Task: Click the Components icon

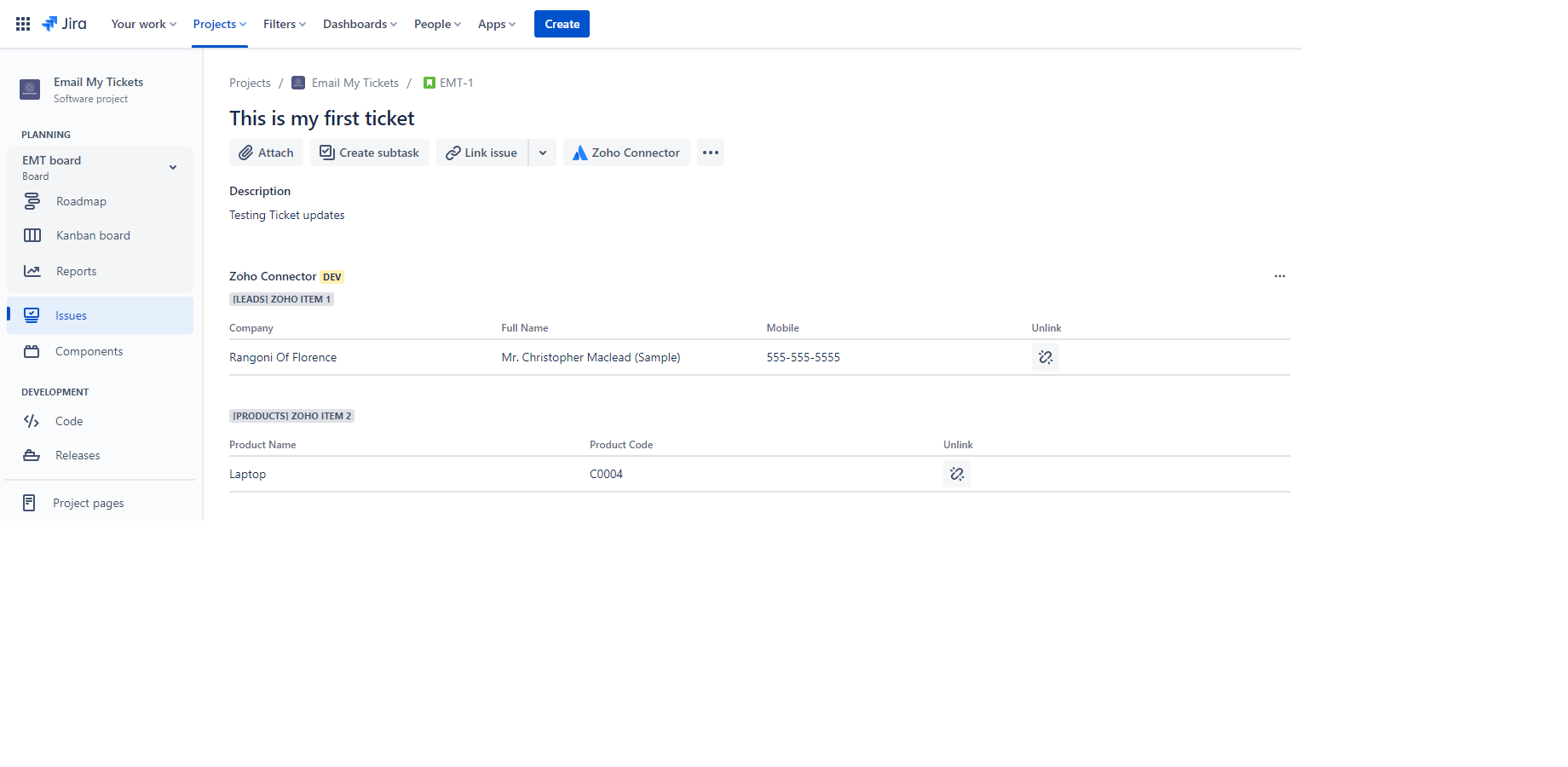Action: [32, 351]
